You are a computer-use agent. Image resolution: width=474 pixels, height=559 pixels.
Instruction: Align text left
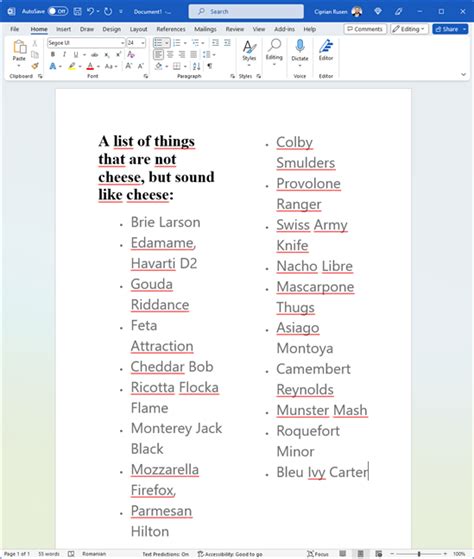(x=159, y=55)
